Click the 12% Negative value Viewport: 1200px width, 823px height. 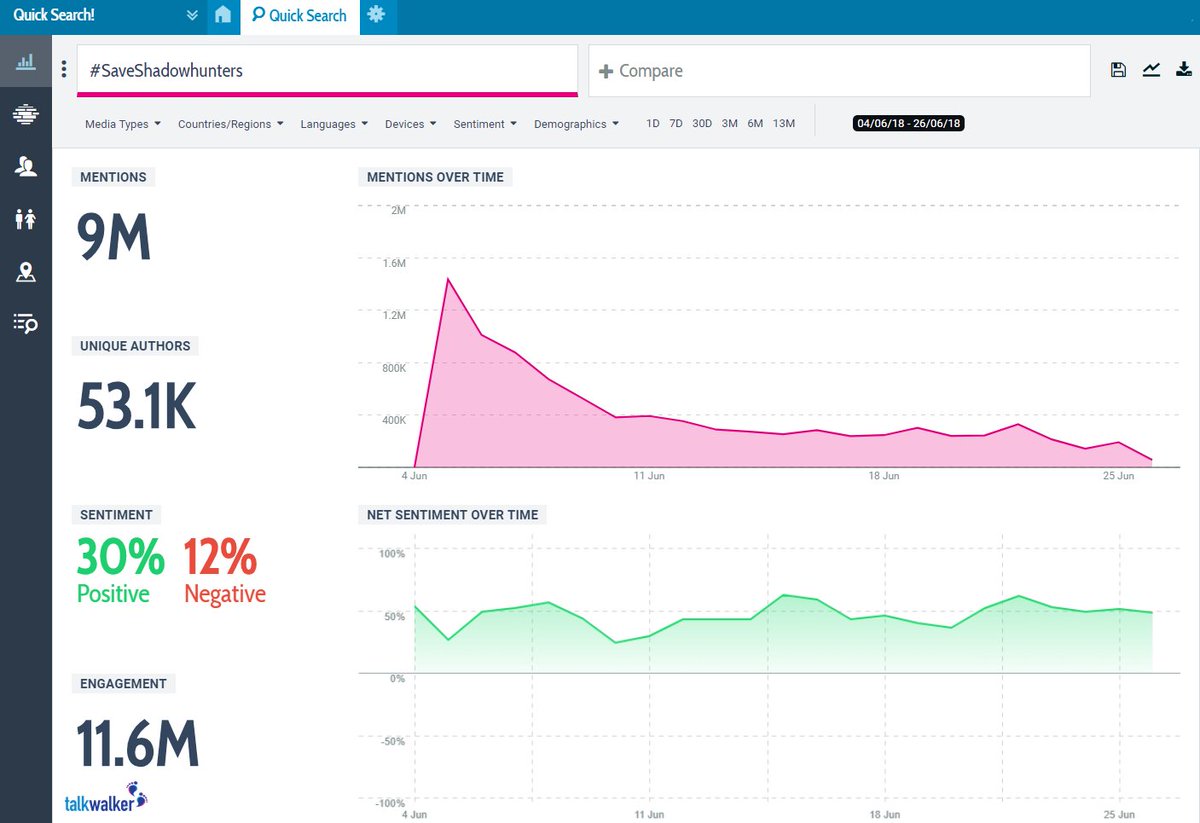click(224, 570)
